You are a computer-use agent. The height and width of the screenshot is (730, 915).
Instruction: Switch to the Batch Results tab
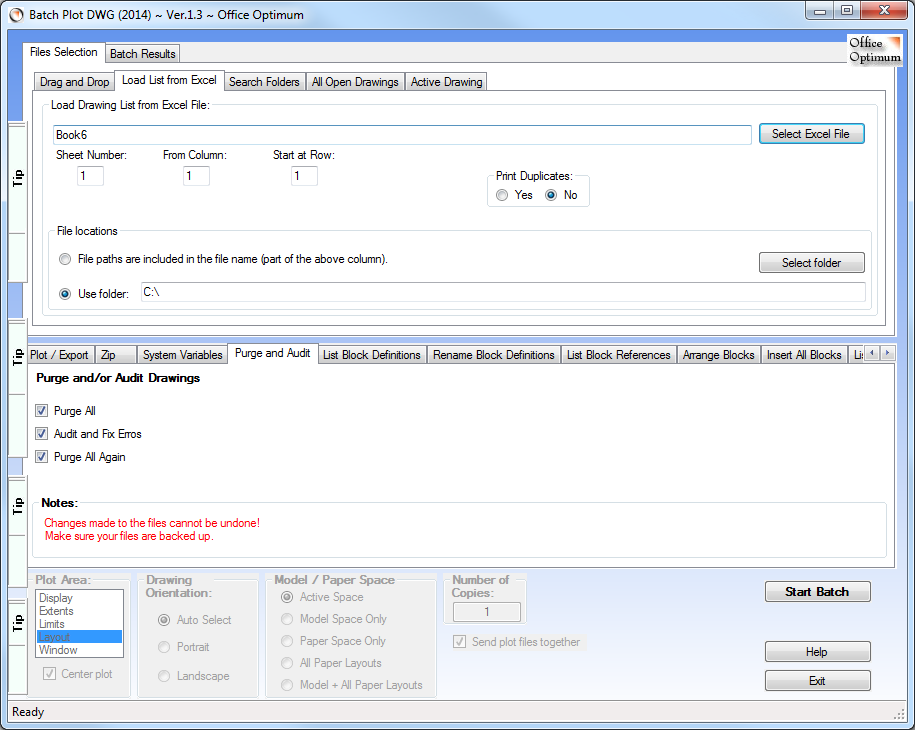coord(142,54)
